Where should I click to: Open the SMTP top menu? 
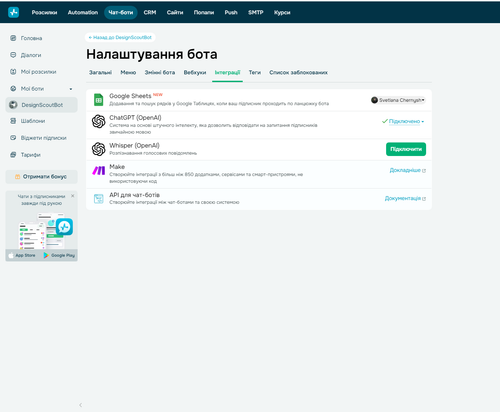click(256, 12)
